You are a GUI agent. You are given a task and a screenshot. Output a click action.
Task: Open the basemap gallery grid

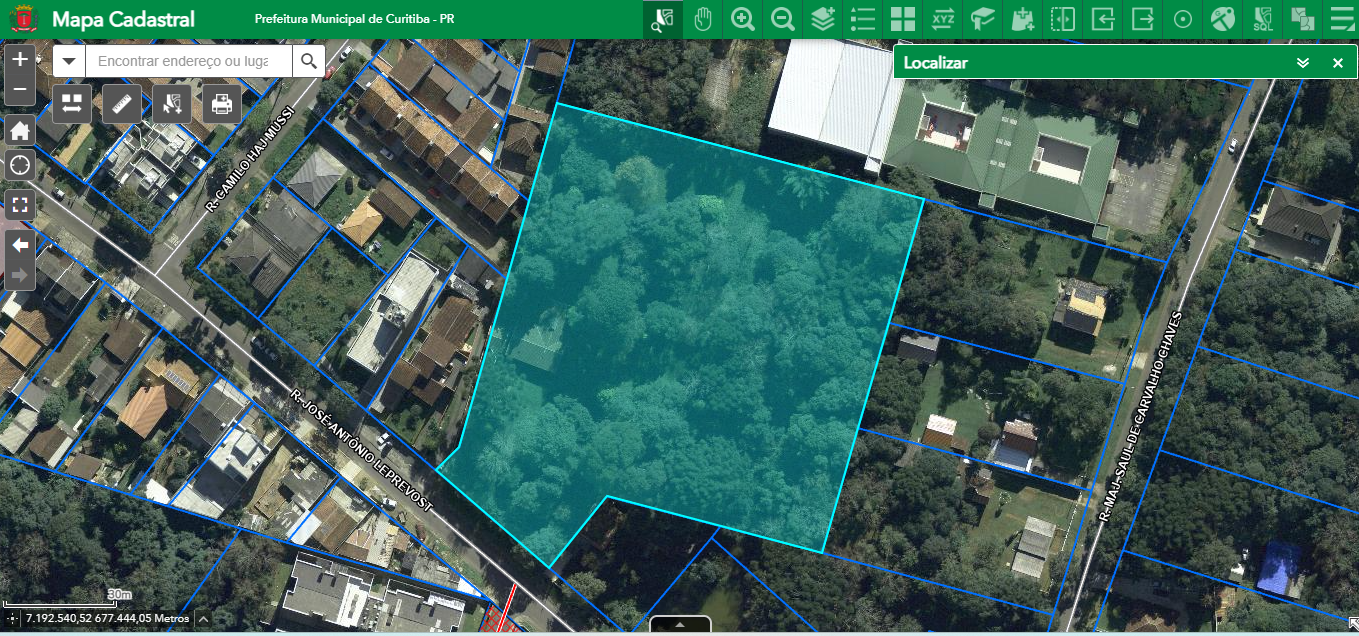[x=903, y=19]
